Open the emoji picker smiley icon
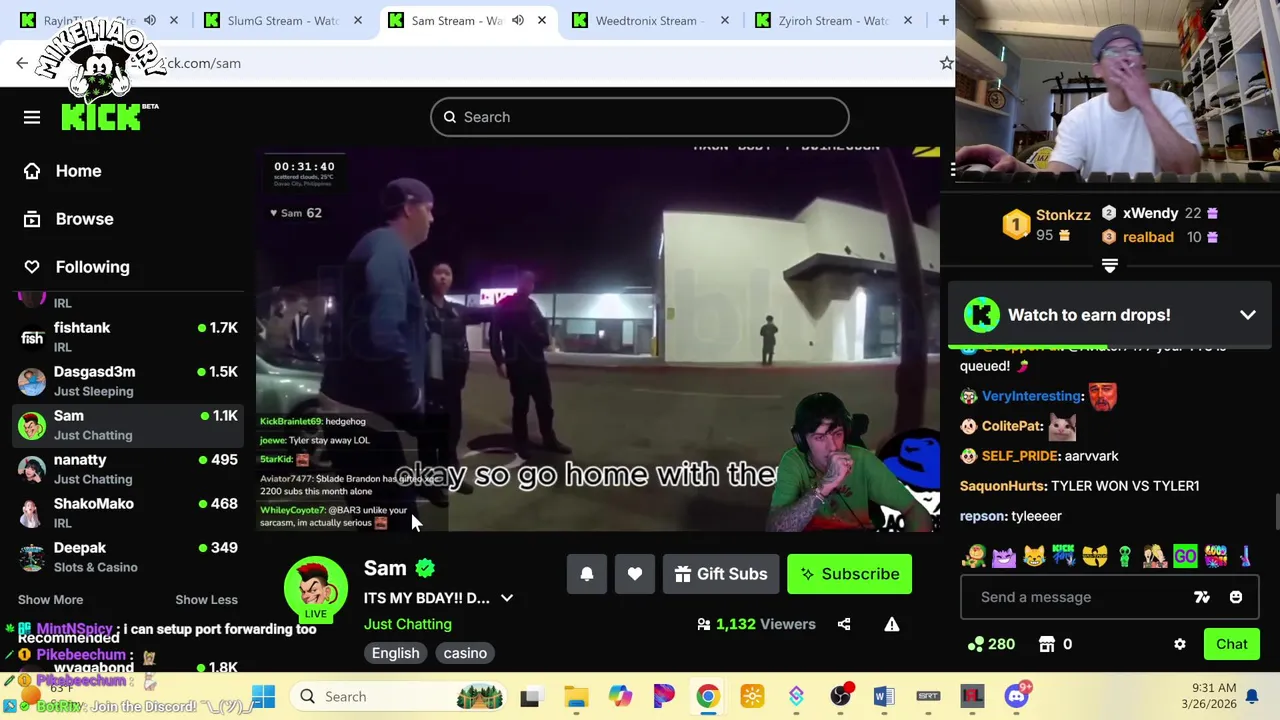Viewport: 1280px width, 720px height. tap(1236, 597)
